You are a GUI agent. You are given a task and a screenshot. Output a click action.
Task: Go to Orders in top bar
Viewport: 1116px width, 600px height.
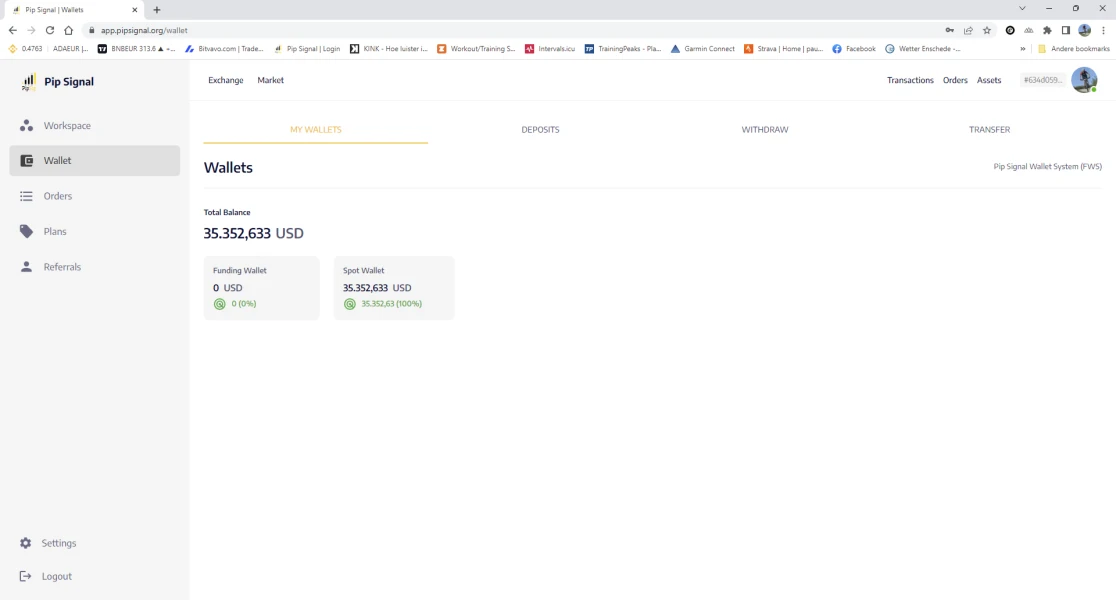pos(955,80)
